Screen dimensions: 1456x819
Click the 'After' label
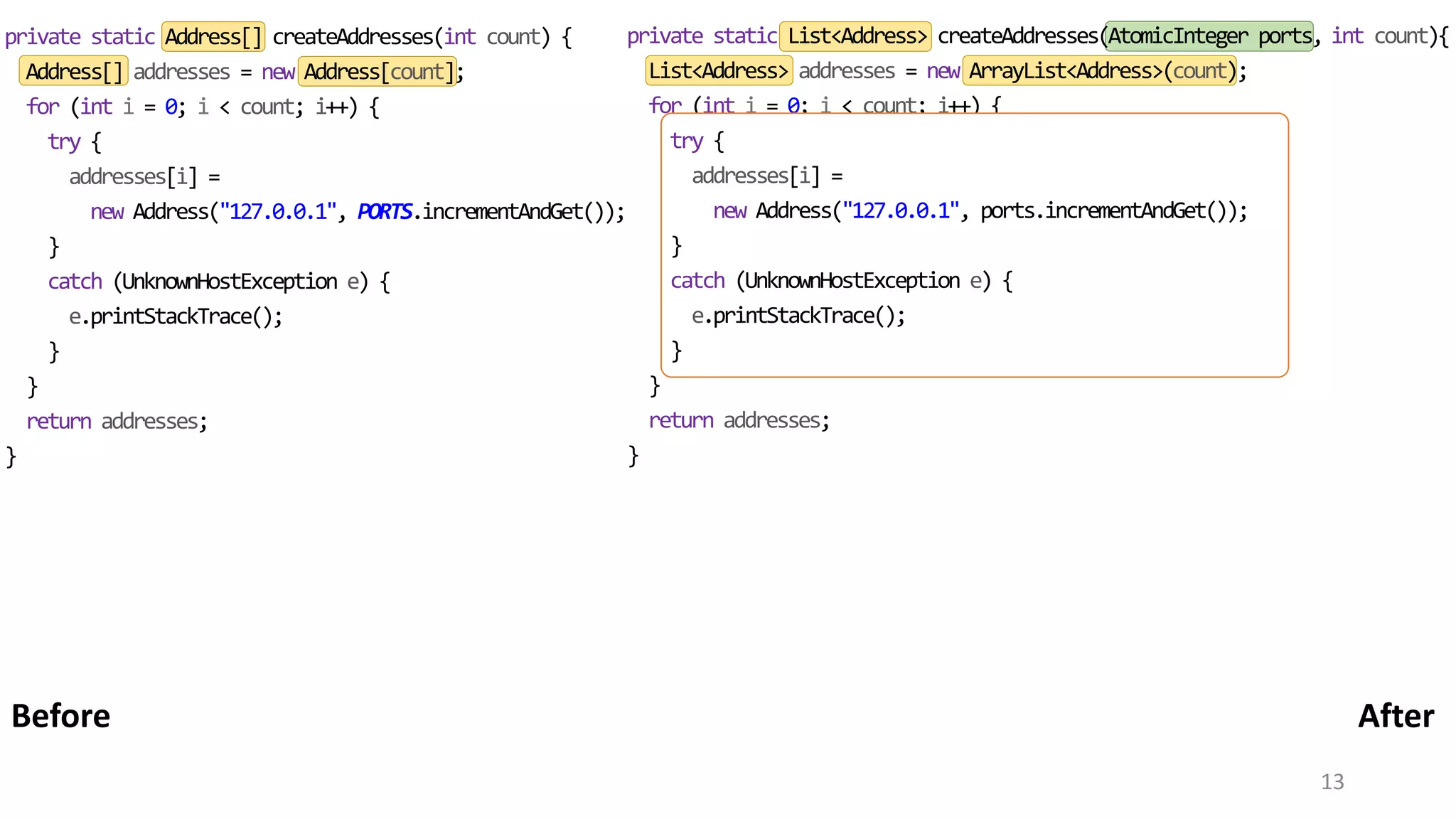[x=1396, y=716]
